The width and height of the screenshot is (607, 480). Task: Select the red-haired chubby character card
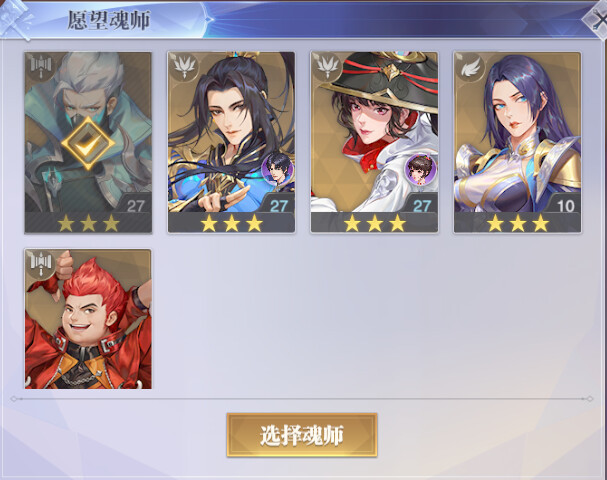click(88, 319)
